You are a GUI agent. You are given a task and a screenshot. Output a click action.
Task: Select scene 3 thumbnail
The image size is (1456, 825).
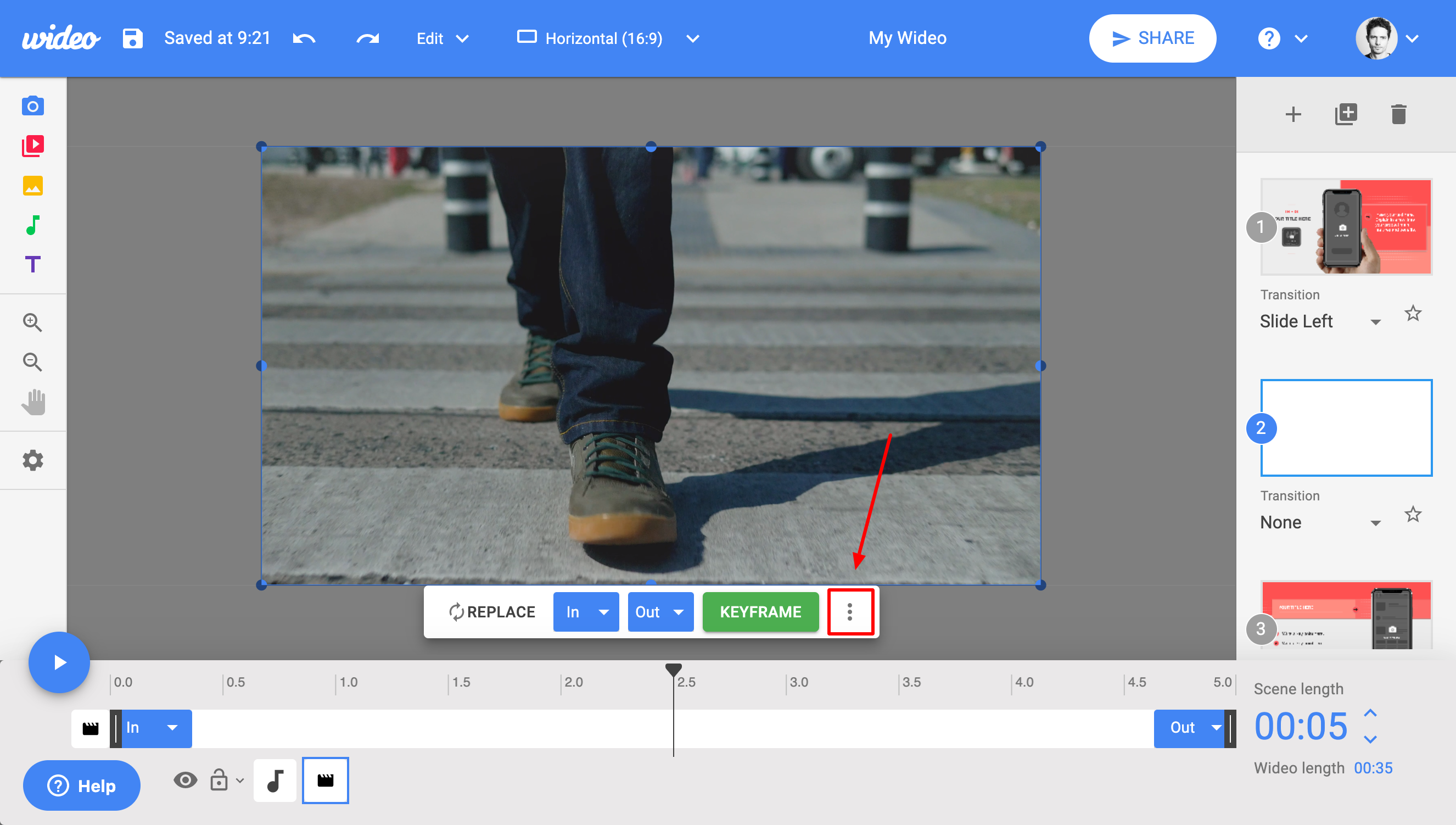tap(1346, 615)
